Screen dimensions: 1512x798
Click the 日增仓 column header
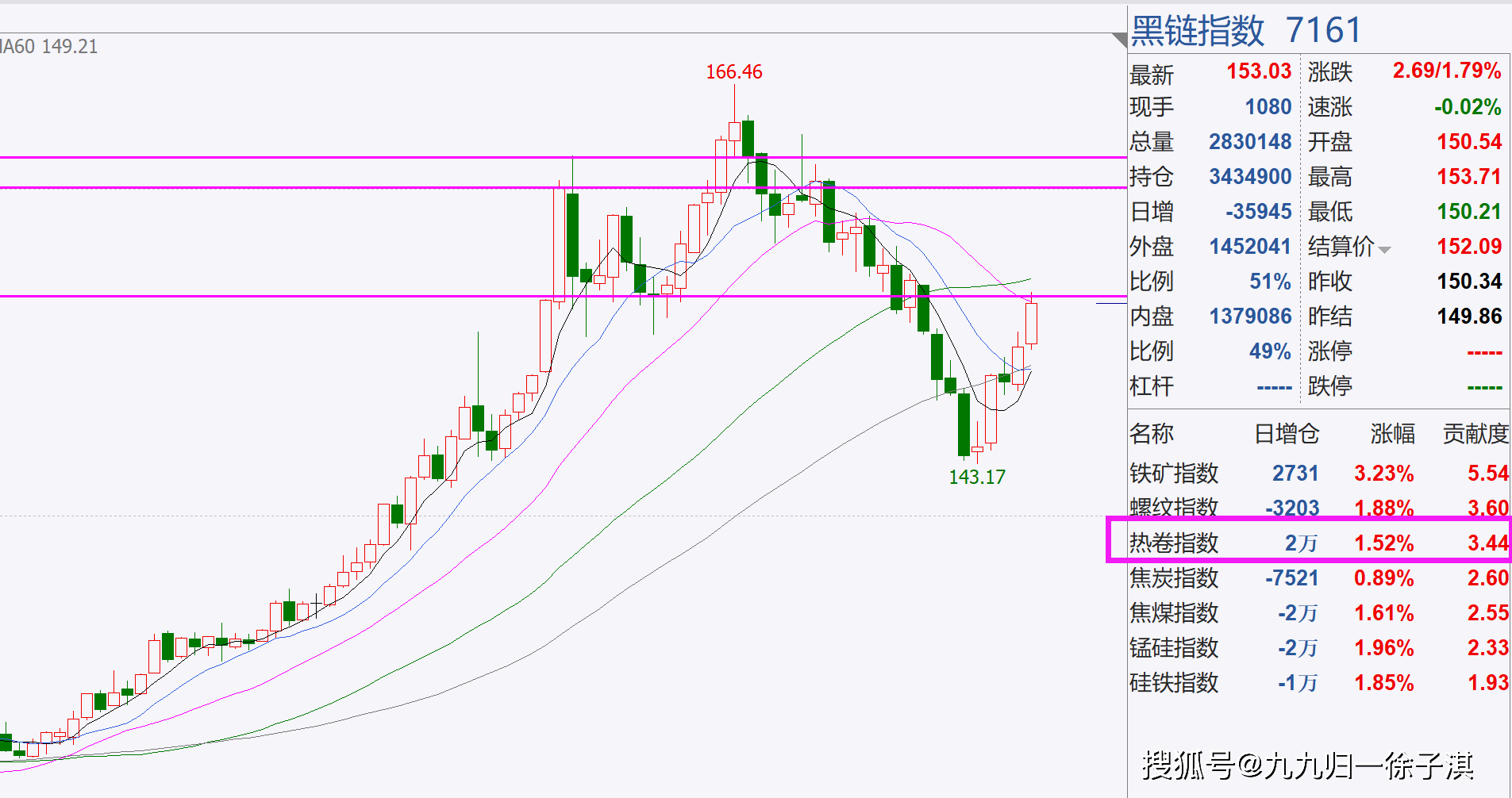pyautogui.click(x=1287, y=434)
